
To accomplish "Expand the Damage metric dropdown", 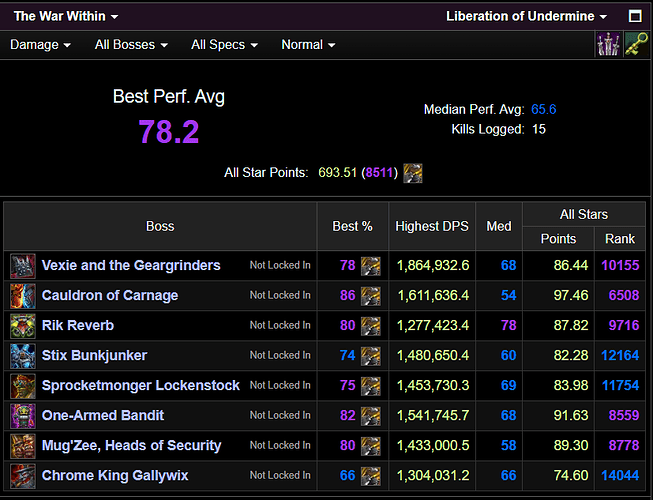I will click(40, 45).
